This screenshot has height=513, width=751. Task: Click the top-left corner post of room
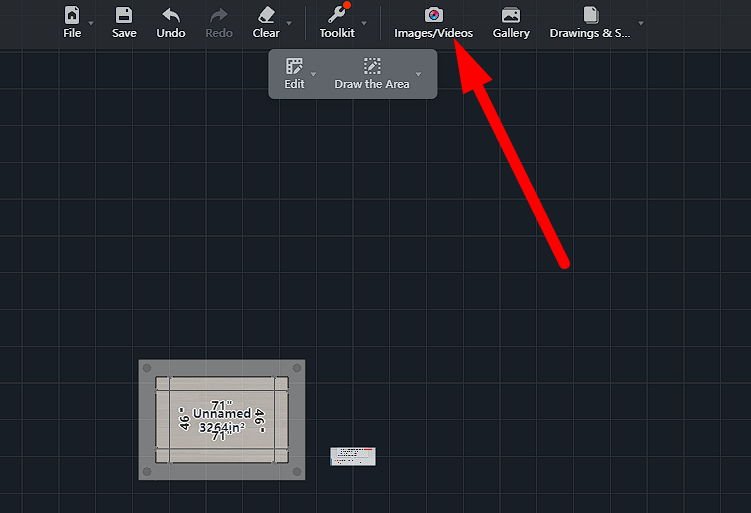click(x=147, y=369)
